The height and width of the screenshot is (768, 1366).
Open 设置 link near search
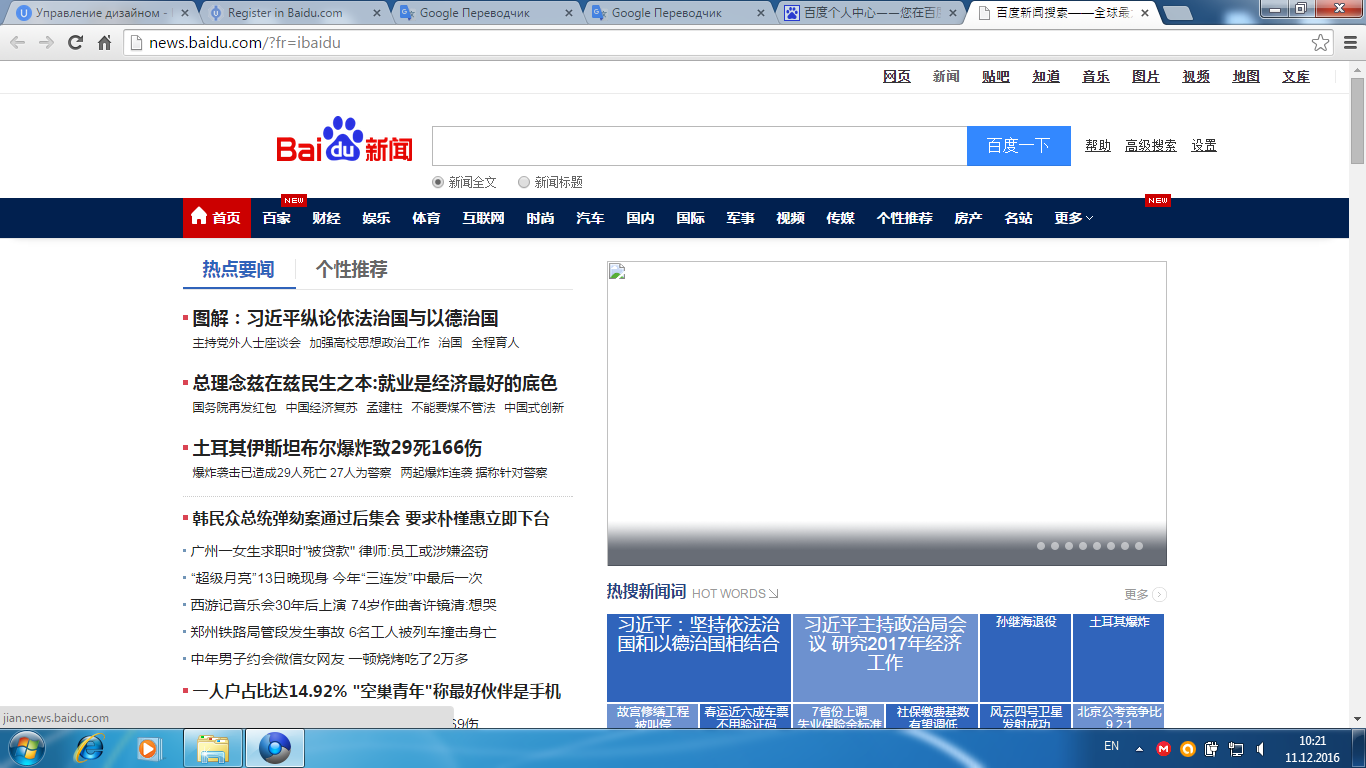coord(1204,145)
